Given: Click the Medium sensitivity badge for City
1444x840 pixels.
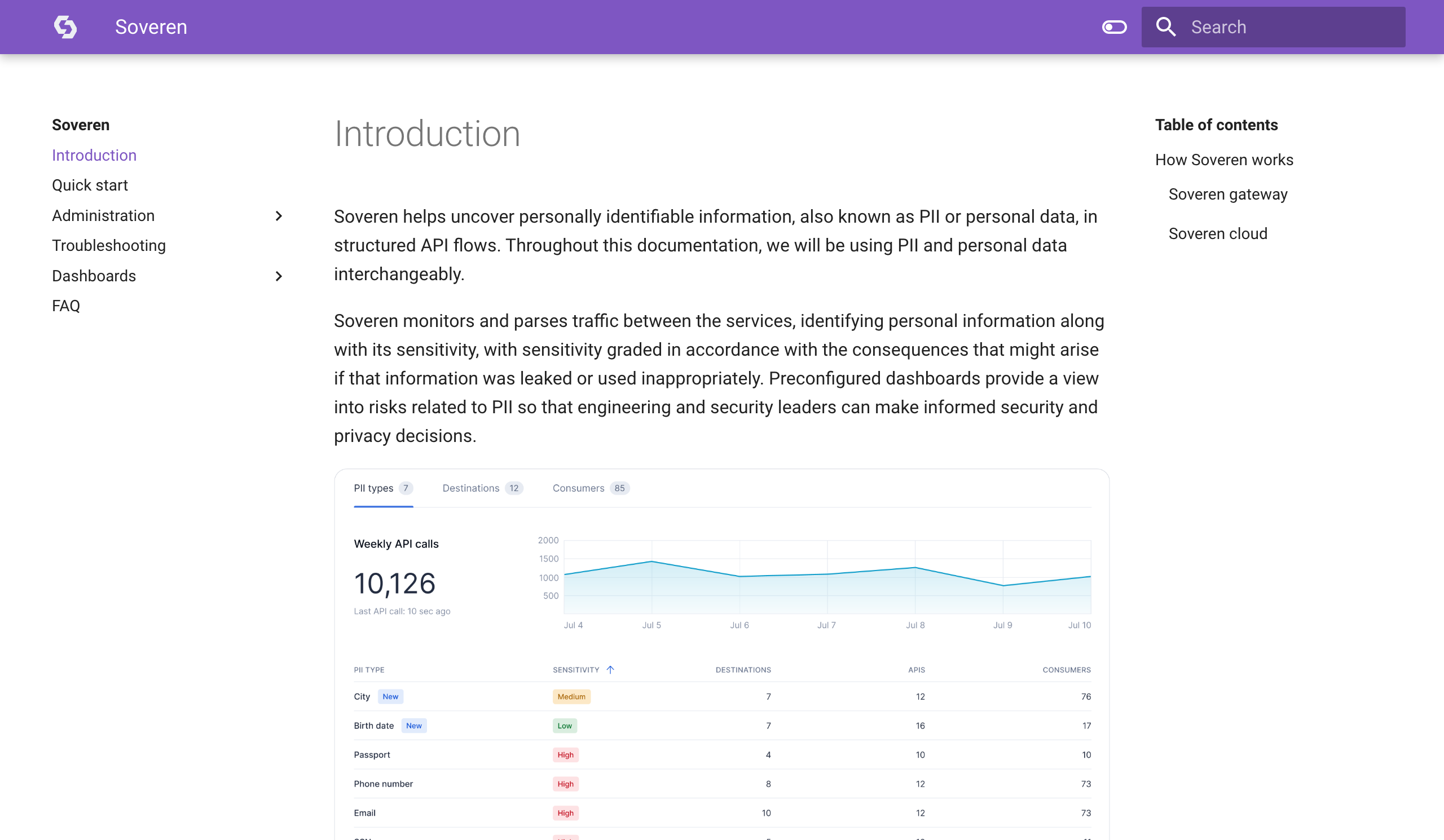Looking at the screenshot, I should [571, 696].
